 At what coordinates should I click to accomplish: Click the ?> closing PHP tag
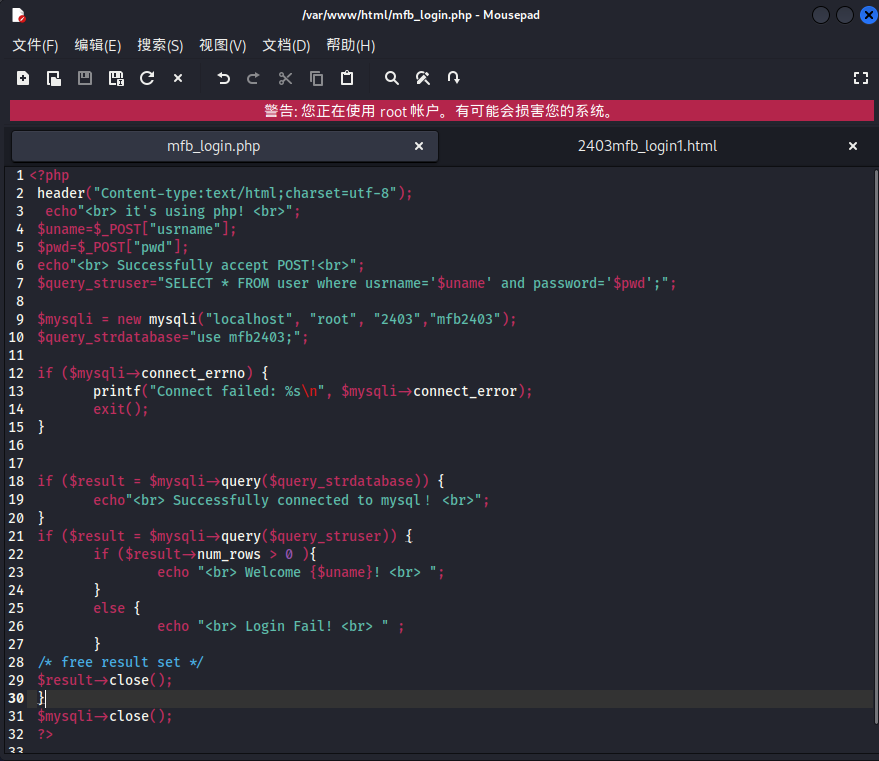(45, 734)
